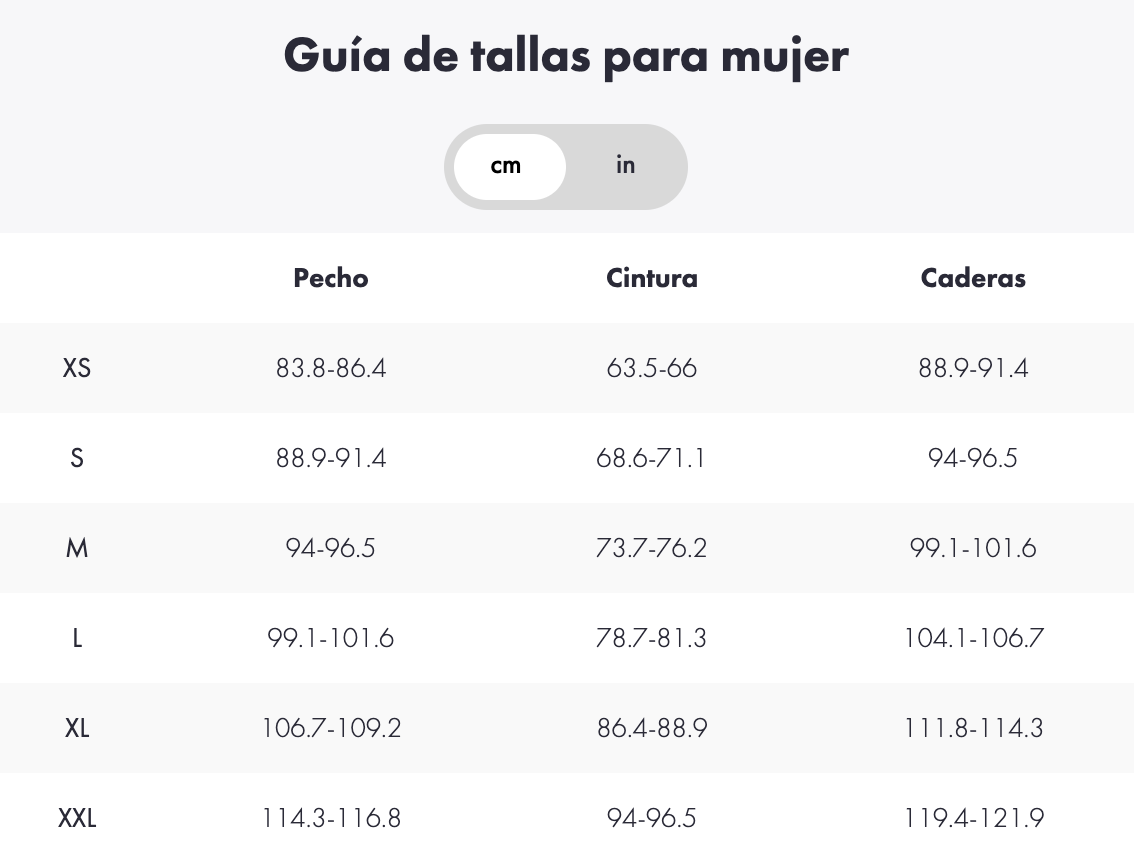
Task: Click XXL hips value 119.4-121.9
Action: [973, 818]
